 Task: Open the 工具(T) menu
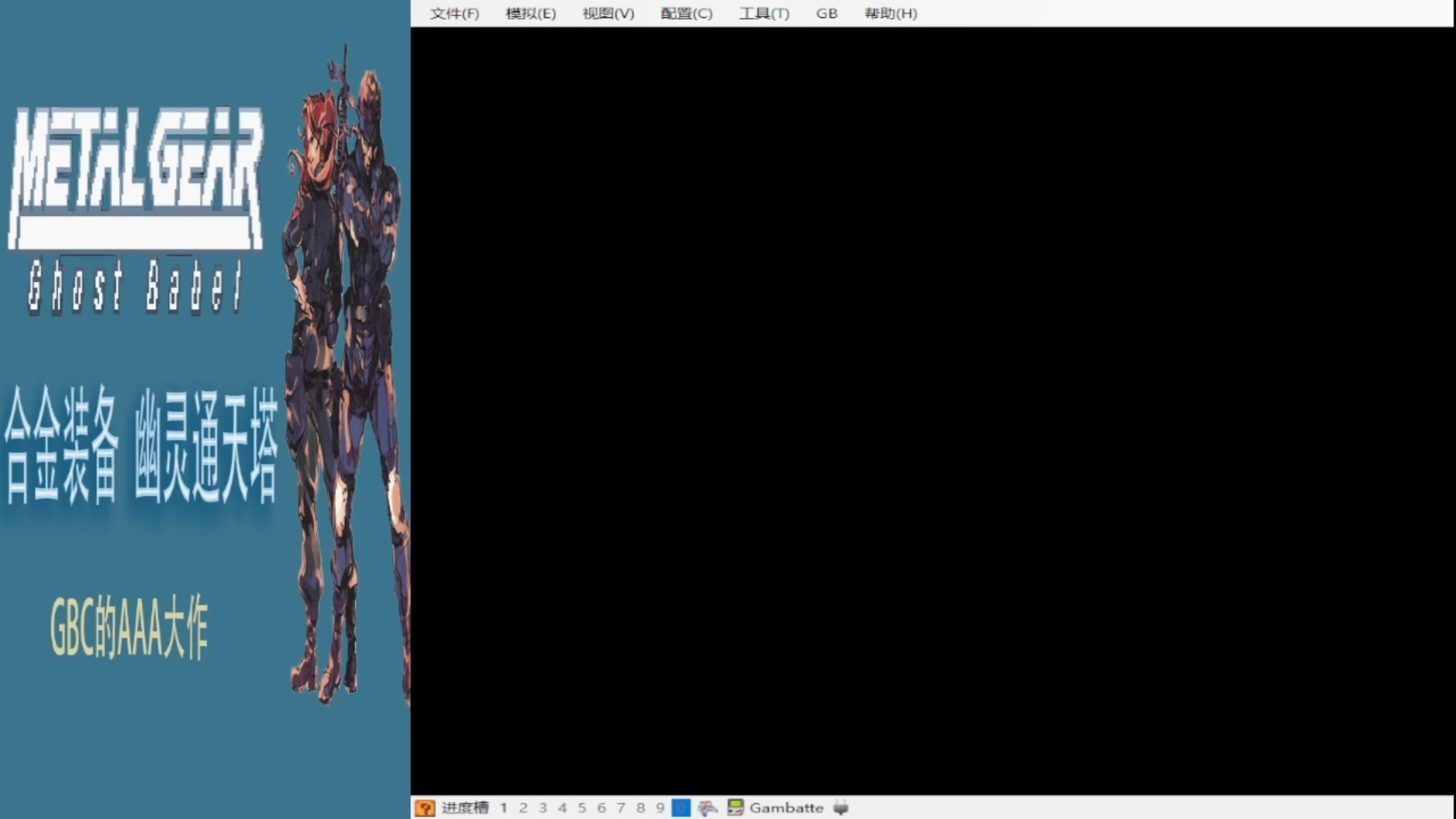coord(764,14)
